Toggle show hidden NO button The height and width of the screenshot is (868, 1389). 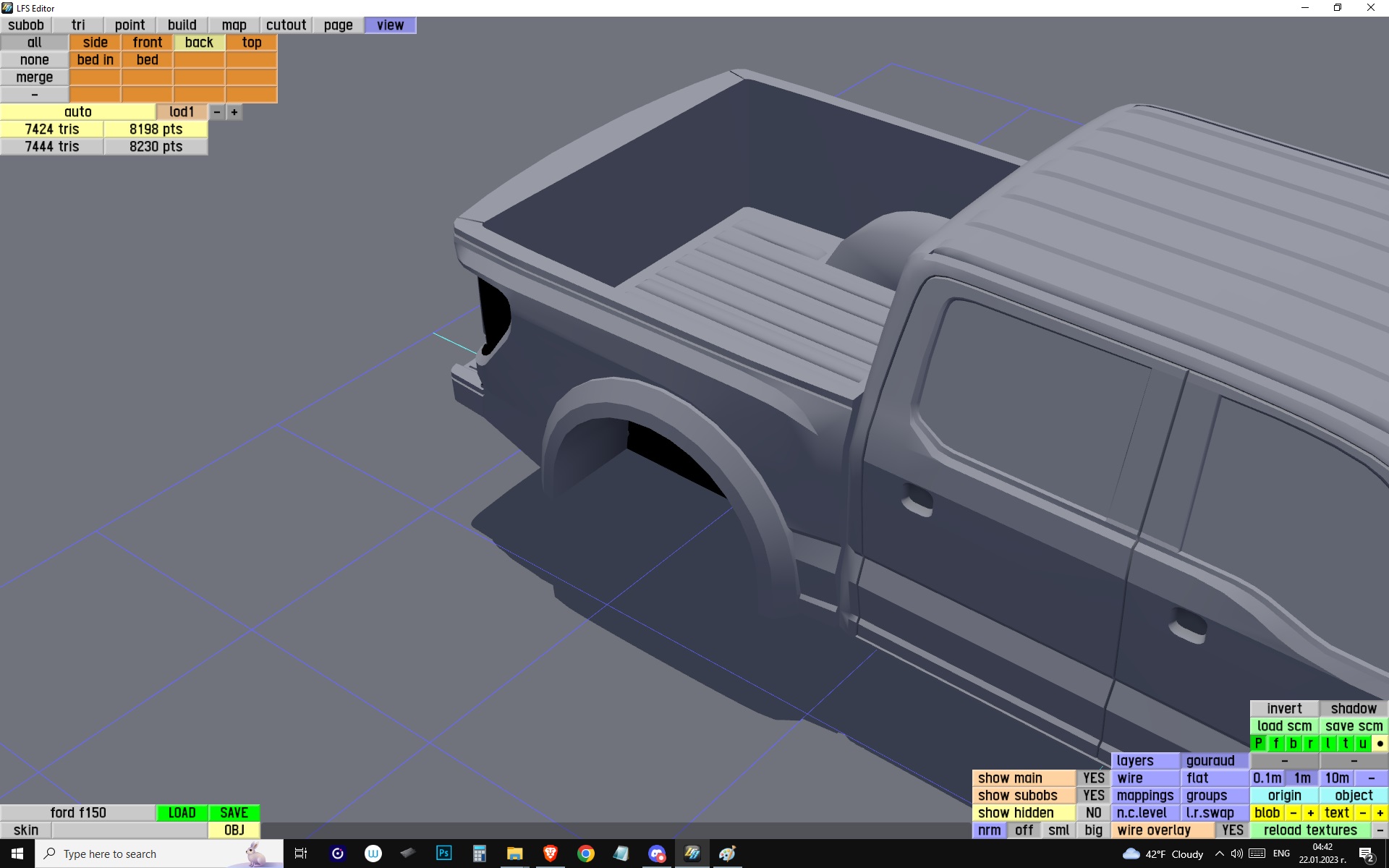1093,812
